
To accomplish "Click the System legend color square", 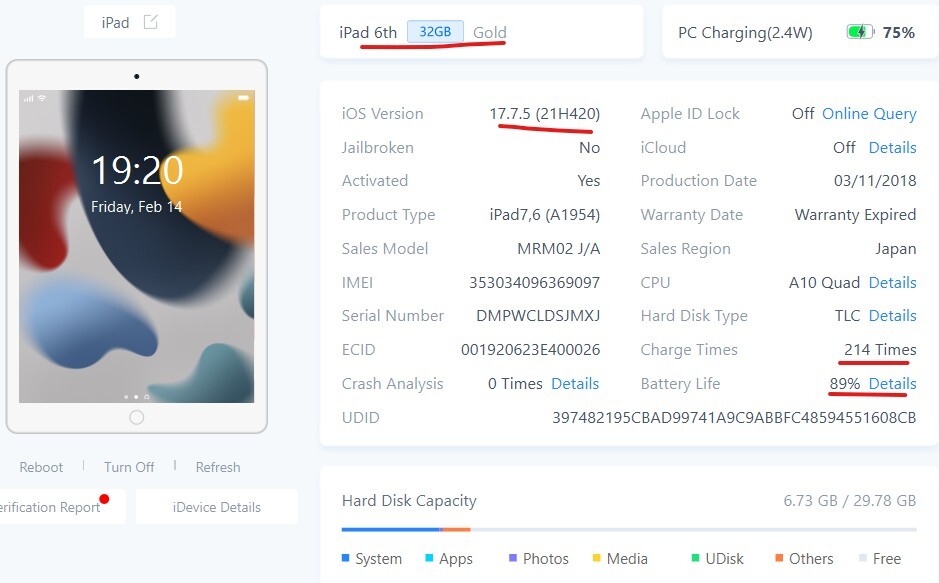I will click(x=345, y=558).
